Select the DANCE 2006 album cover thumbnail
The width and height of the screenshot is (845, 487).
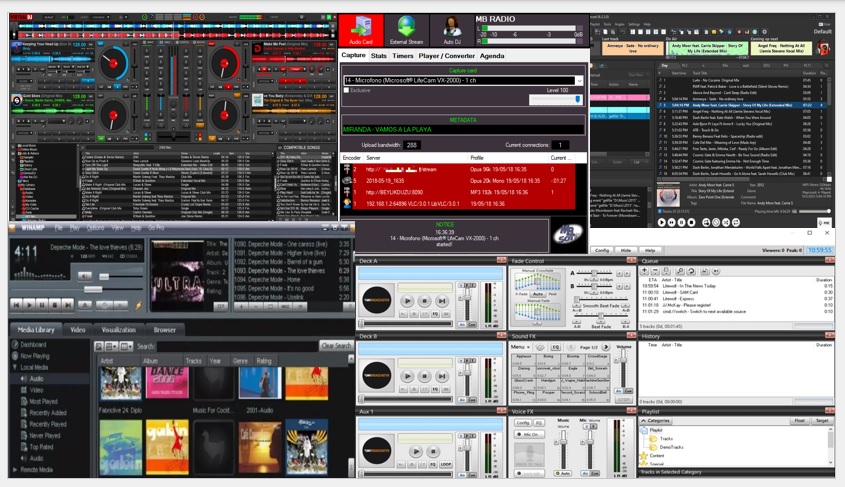pos(167,383)
